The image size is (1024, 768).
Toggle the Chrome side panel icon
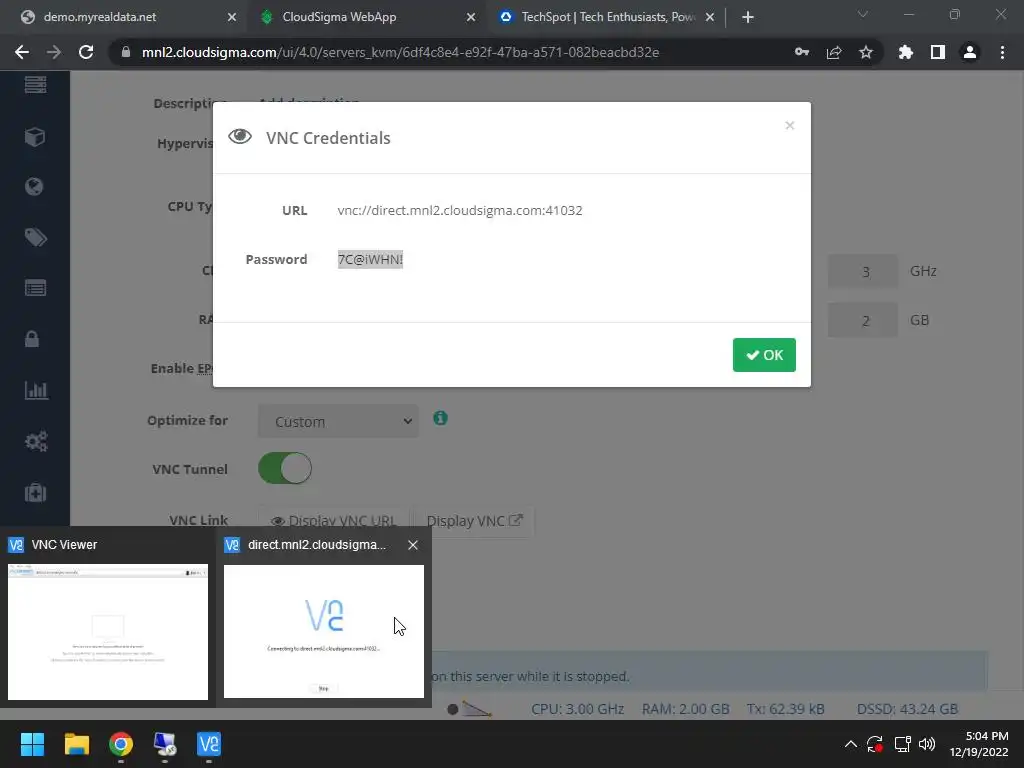click(x=938, y=52)
